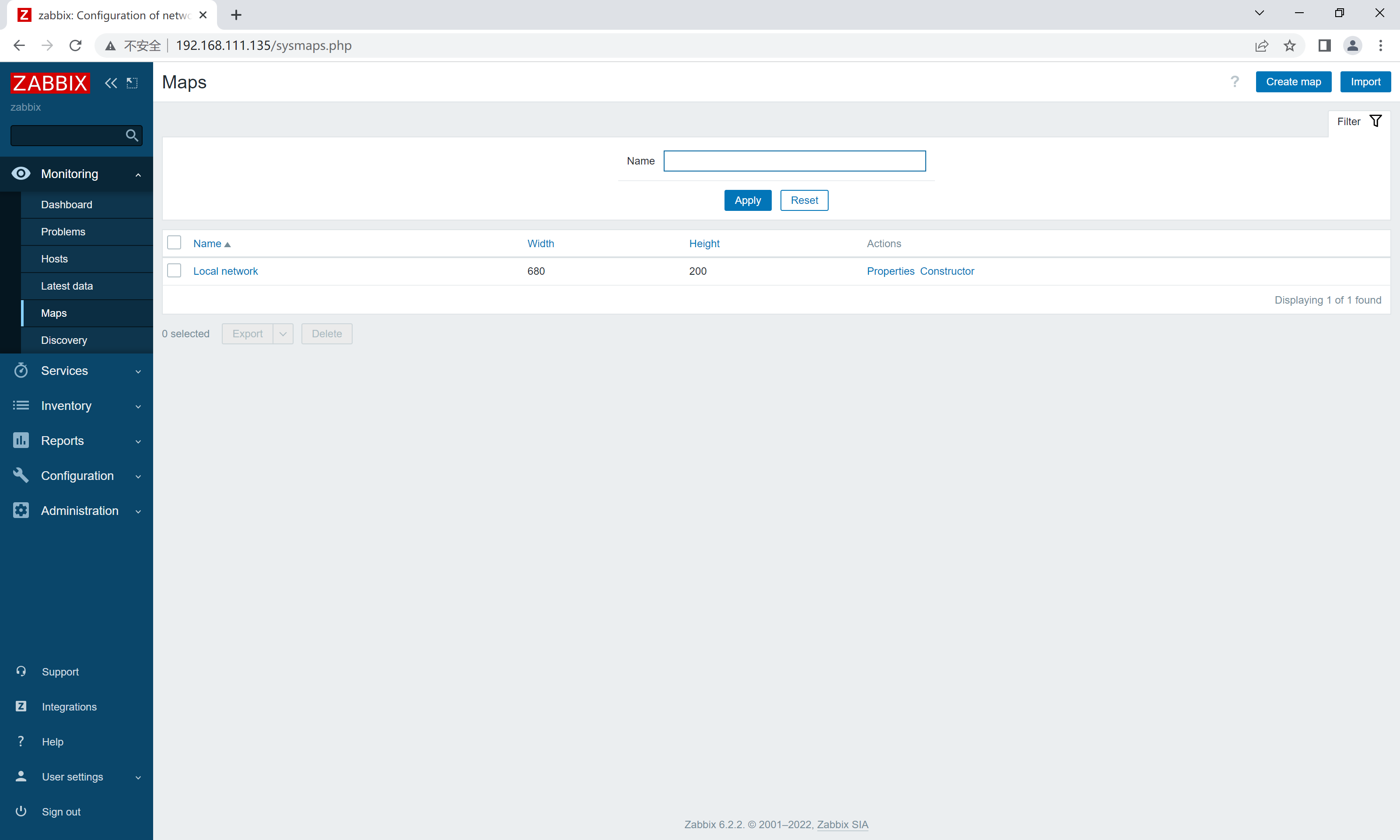Sort maps by Width column

pyautogui.click(x=540, y=243)
